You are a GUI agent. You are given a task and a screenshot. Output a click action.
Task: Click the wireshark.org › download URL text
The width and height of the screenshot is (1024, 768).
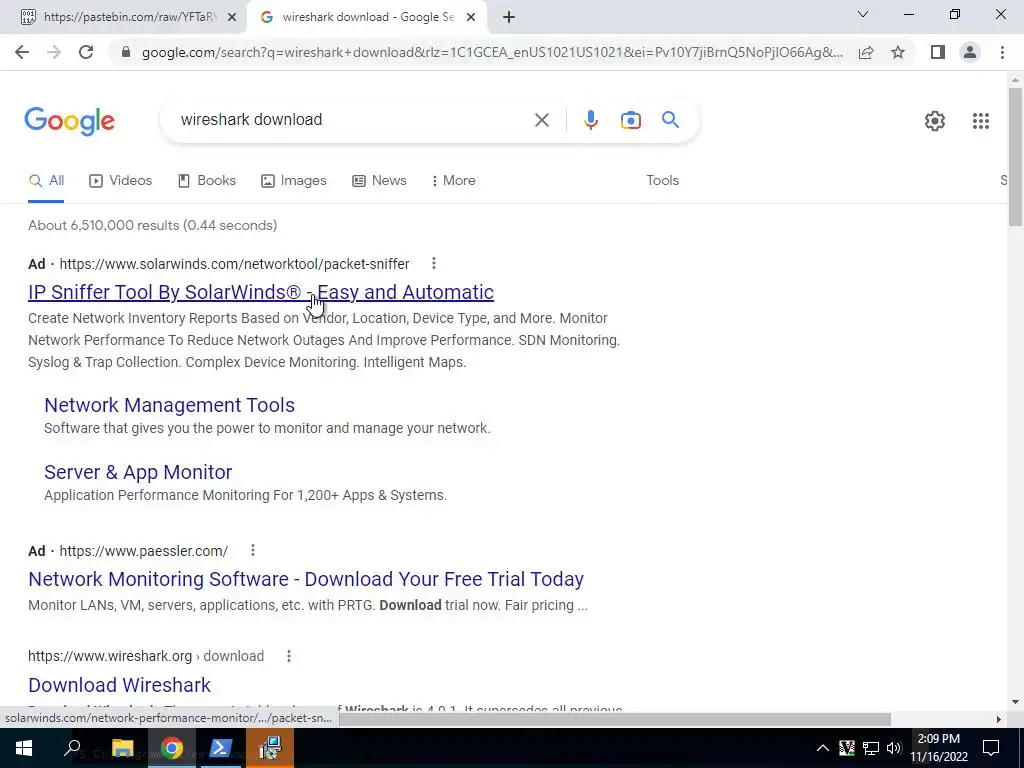click(x=146, y=656)
